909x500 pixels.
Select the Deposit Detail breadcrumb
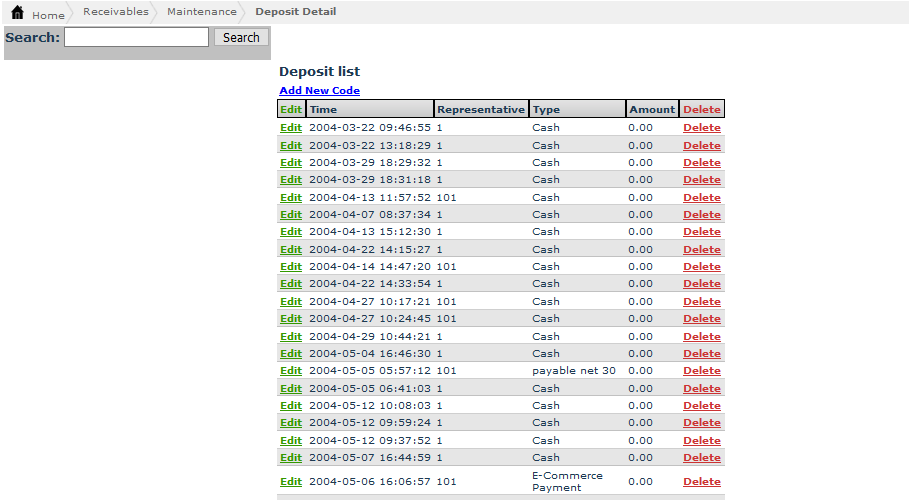point(295,12)
